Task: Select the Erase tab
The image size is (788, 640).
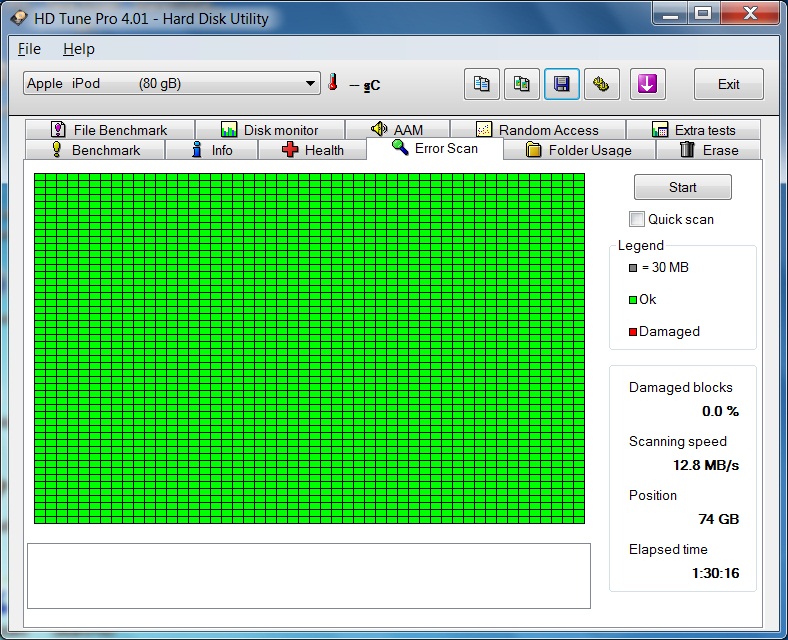Action: point(708,150)
